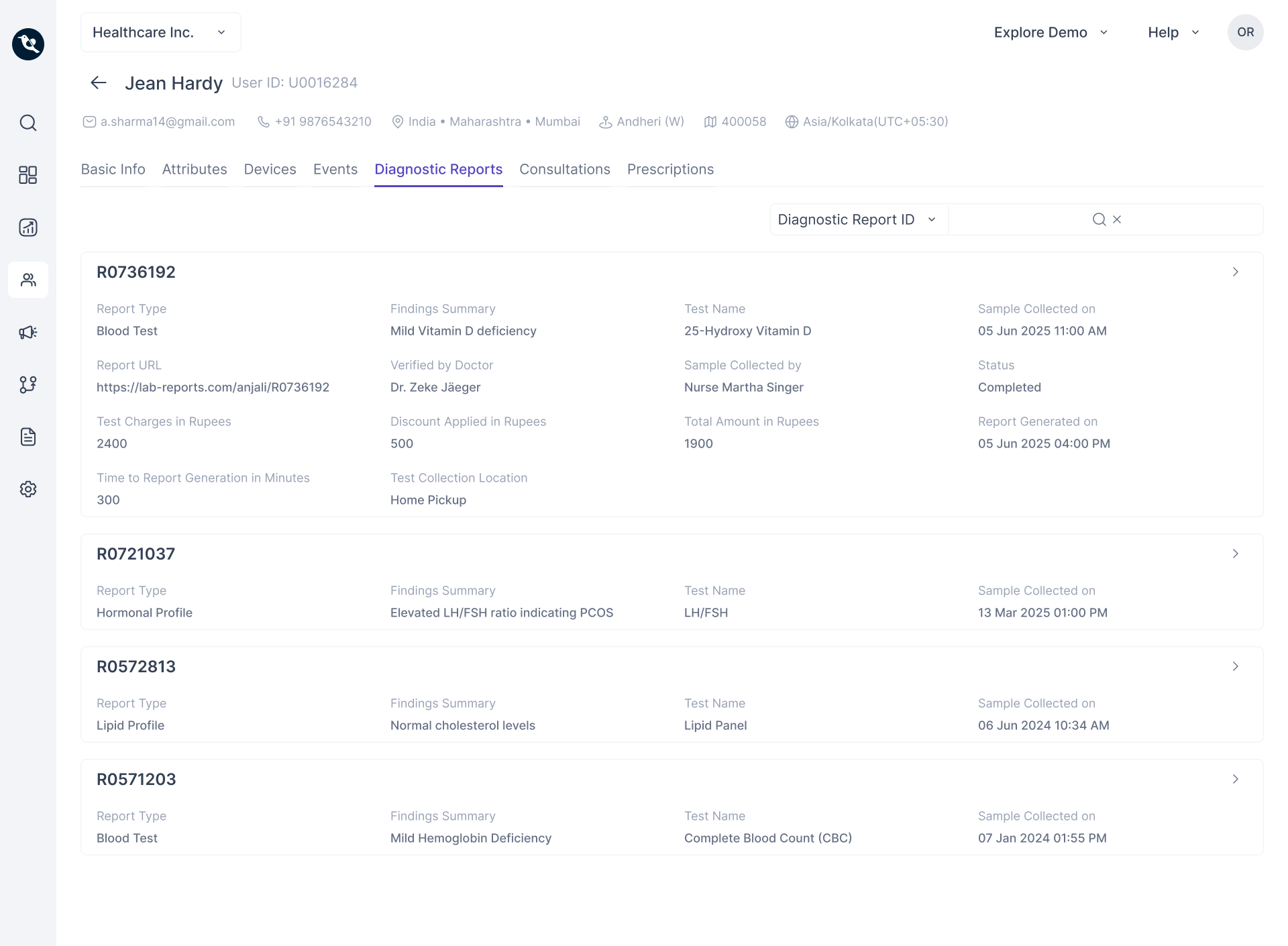
Task: Select the users icon in the sidebar
Action: [x=28, y=280]
